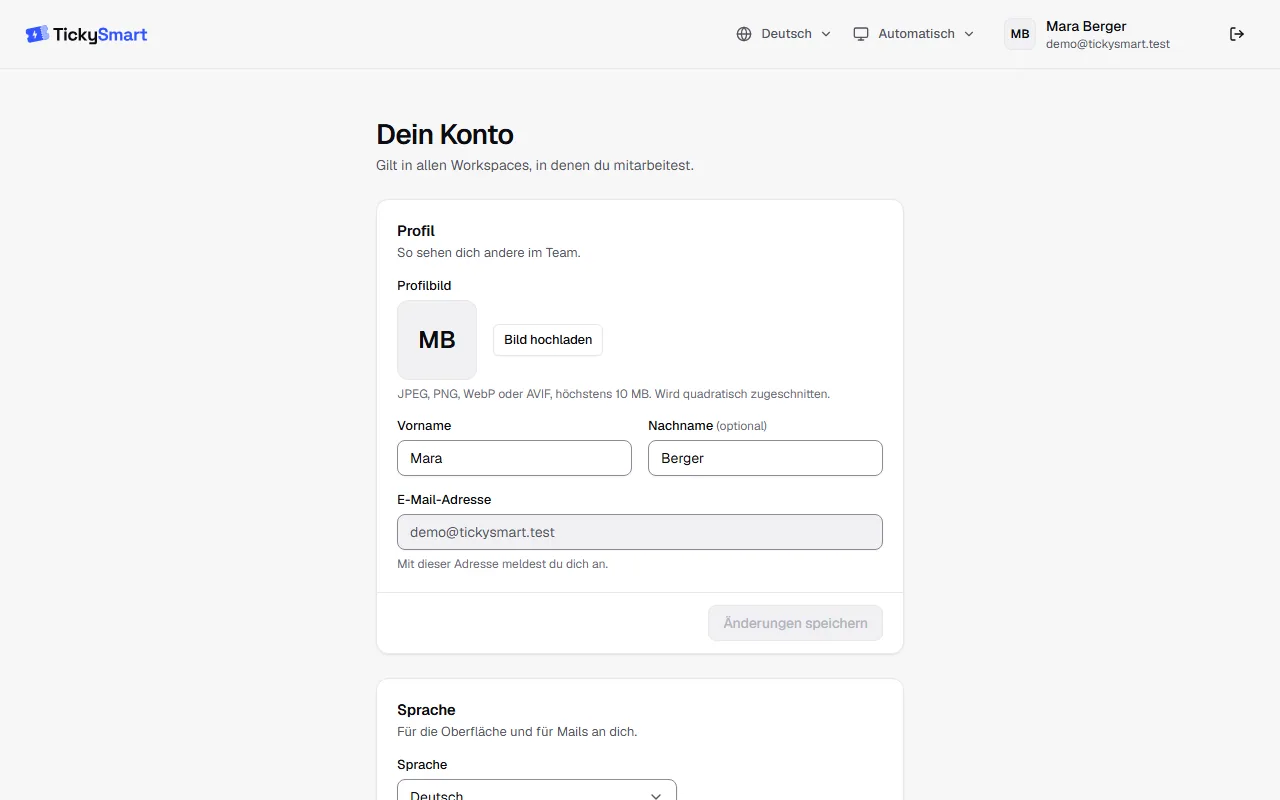This screenshot has width=1280, height=800.
Task: Focus the Vorname input field
Action: 514,458
